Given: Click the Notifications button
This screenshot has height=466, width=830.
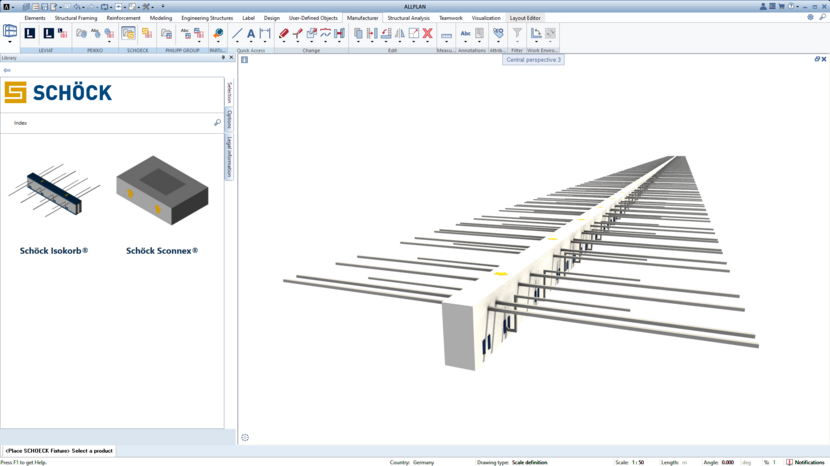Looking at the screenshot, I should [x=805, y=462].
